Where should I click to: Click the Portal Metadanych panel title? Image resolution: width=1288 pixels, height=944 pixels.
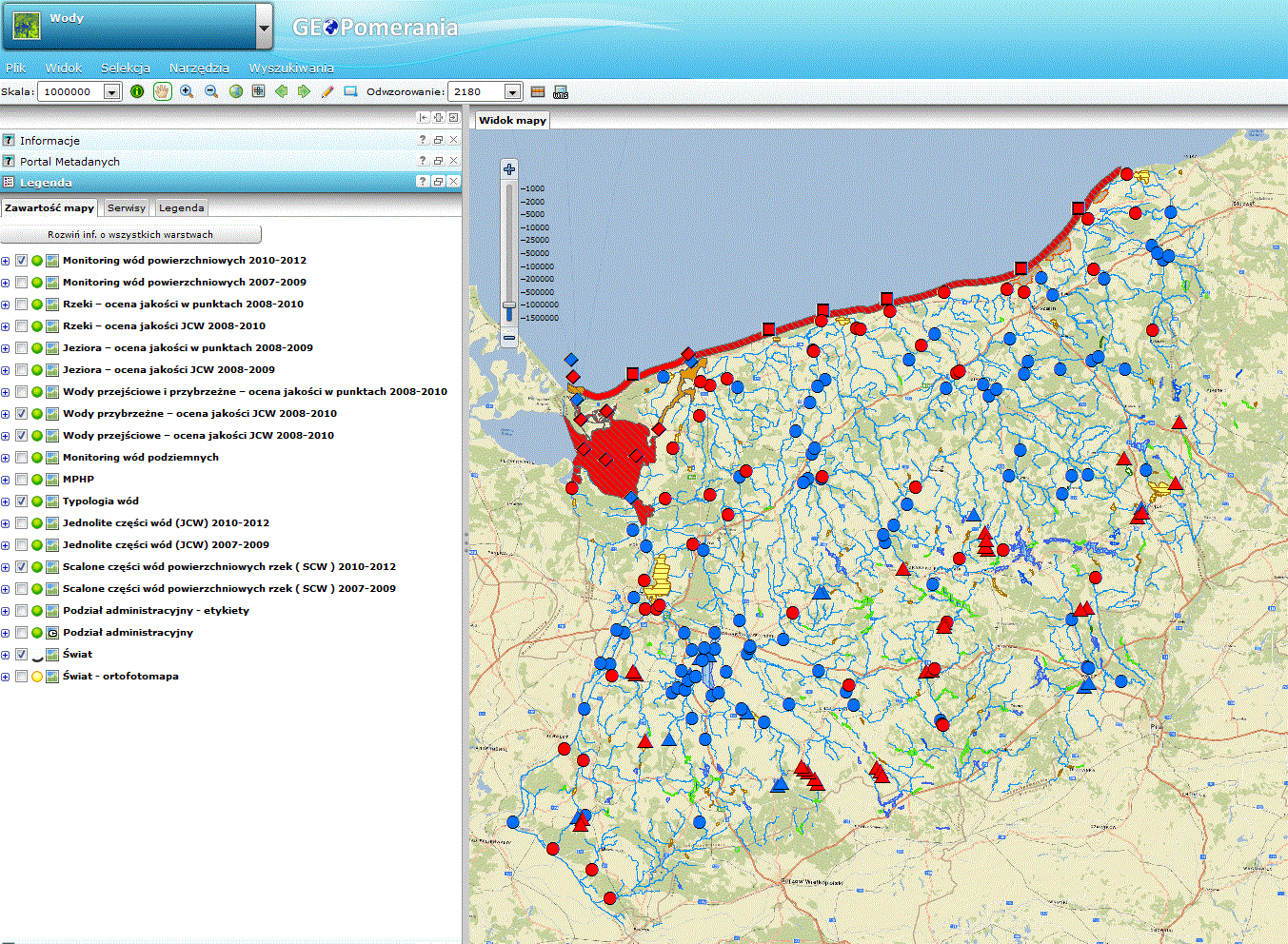pos(69,161)
